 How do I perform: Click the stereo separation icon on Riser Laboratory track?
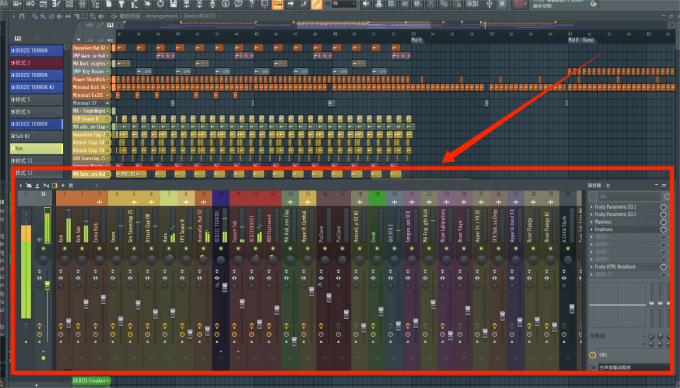point(442,278)
